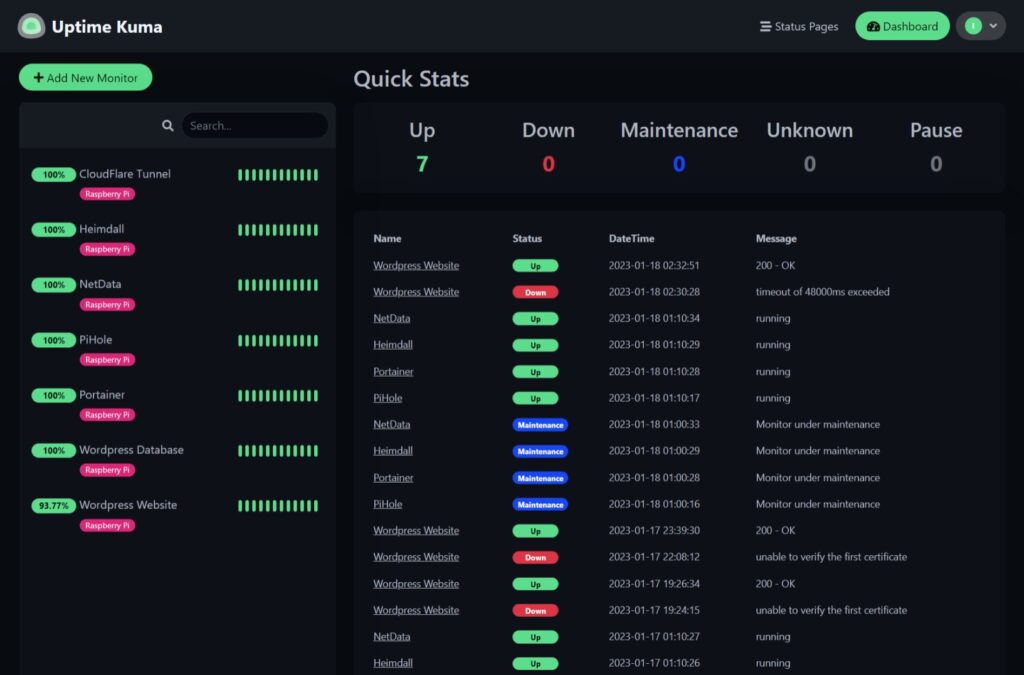Focus the monitor search field

tap(254, 126)
